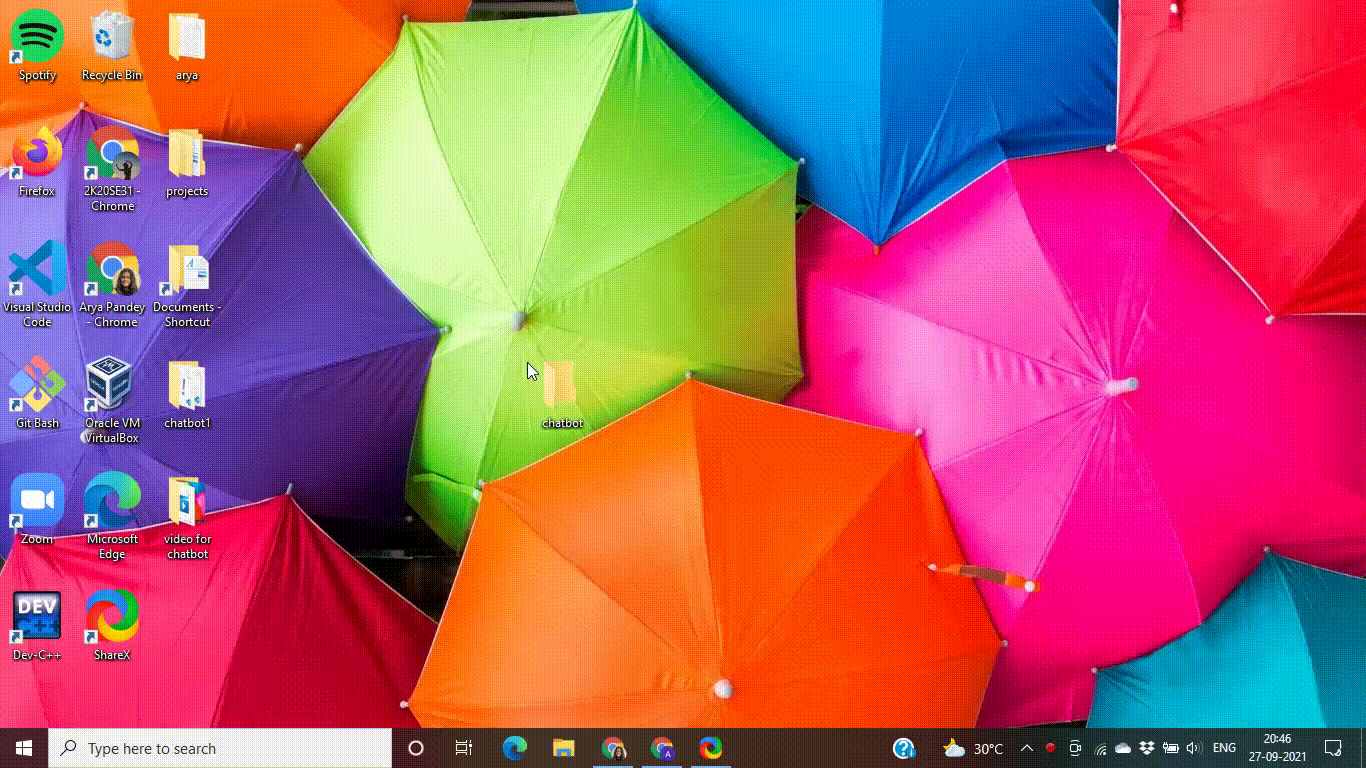Select the video for chatbot folder
The height and width of the screenshot is (768, 1366).
coord(187,517)
